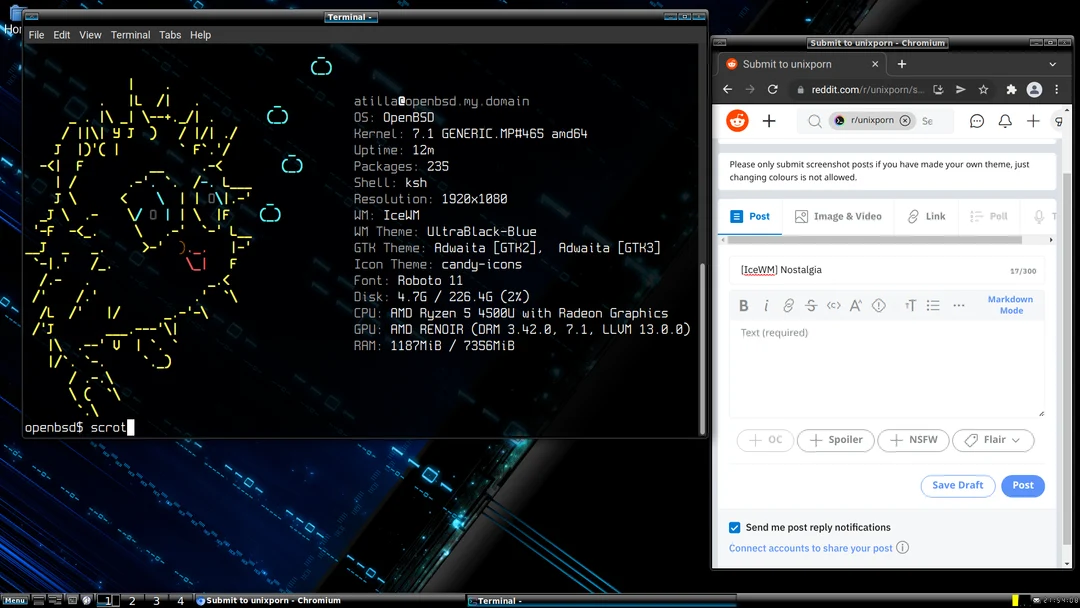1080x608 pixels.
Task: Toggle the Spoiler tag on the post
Action: tap(835, 440)
